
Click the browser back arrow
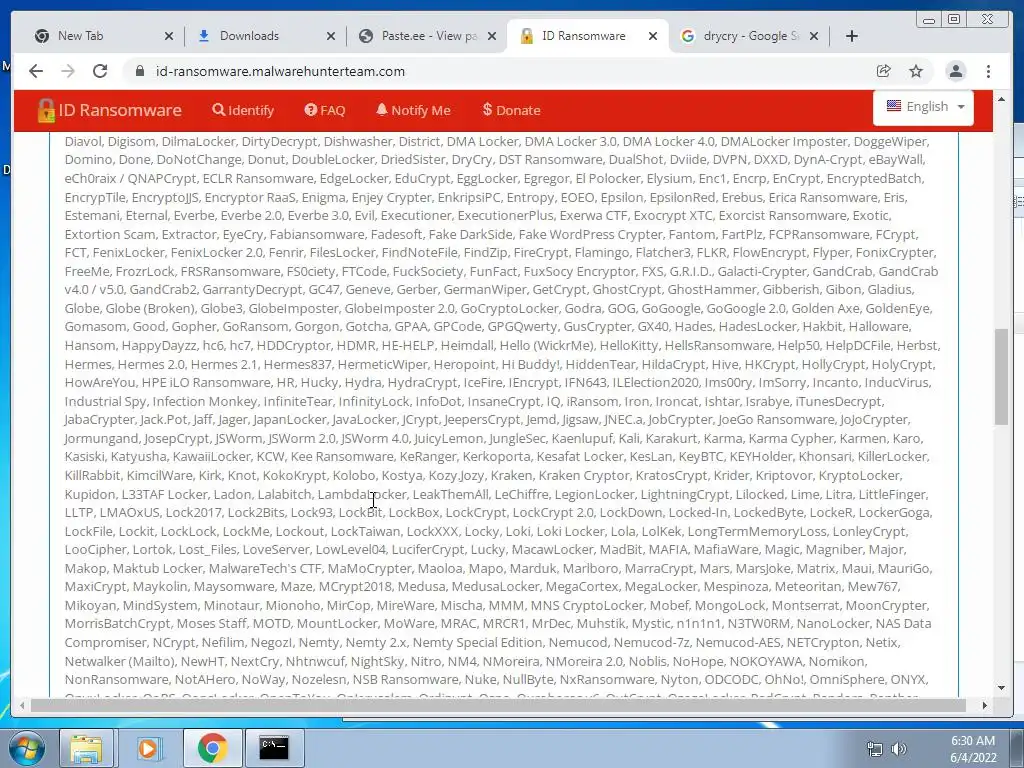[36, 71]
